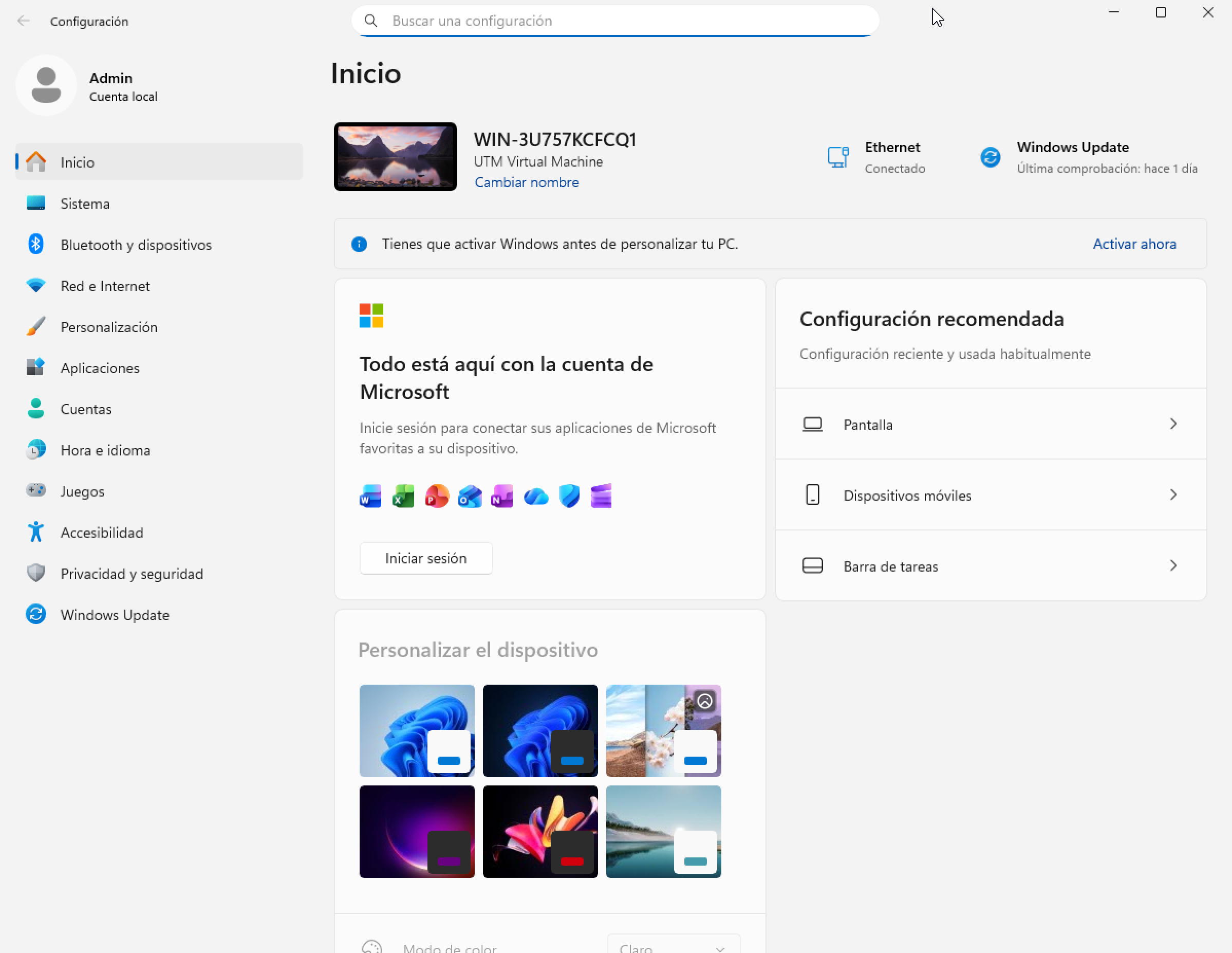Open Juegos settings

tap(159, 491)
